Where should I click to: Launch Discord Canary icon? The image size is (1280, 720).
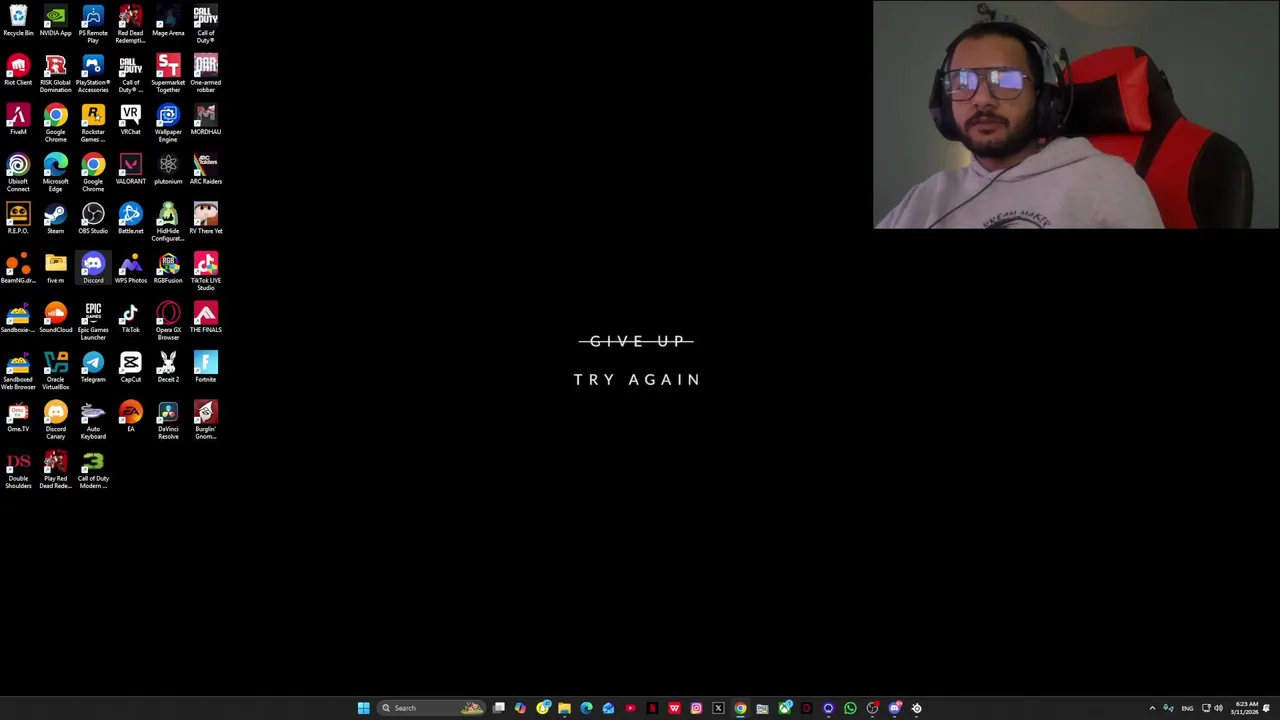point(55,420)
